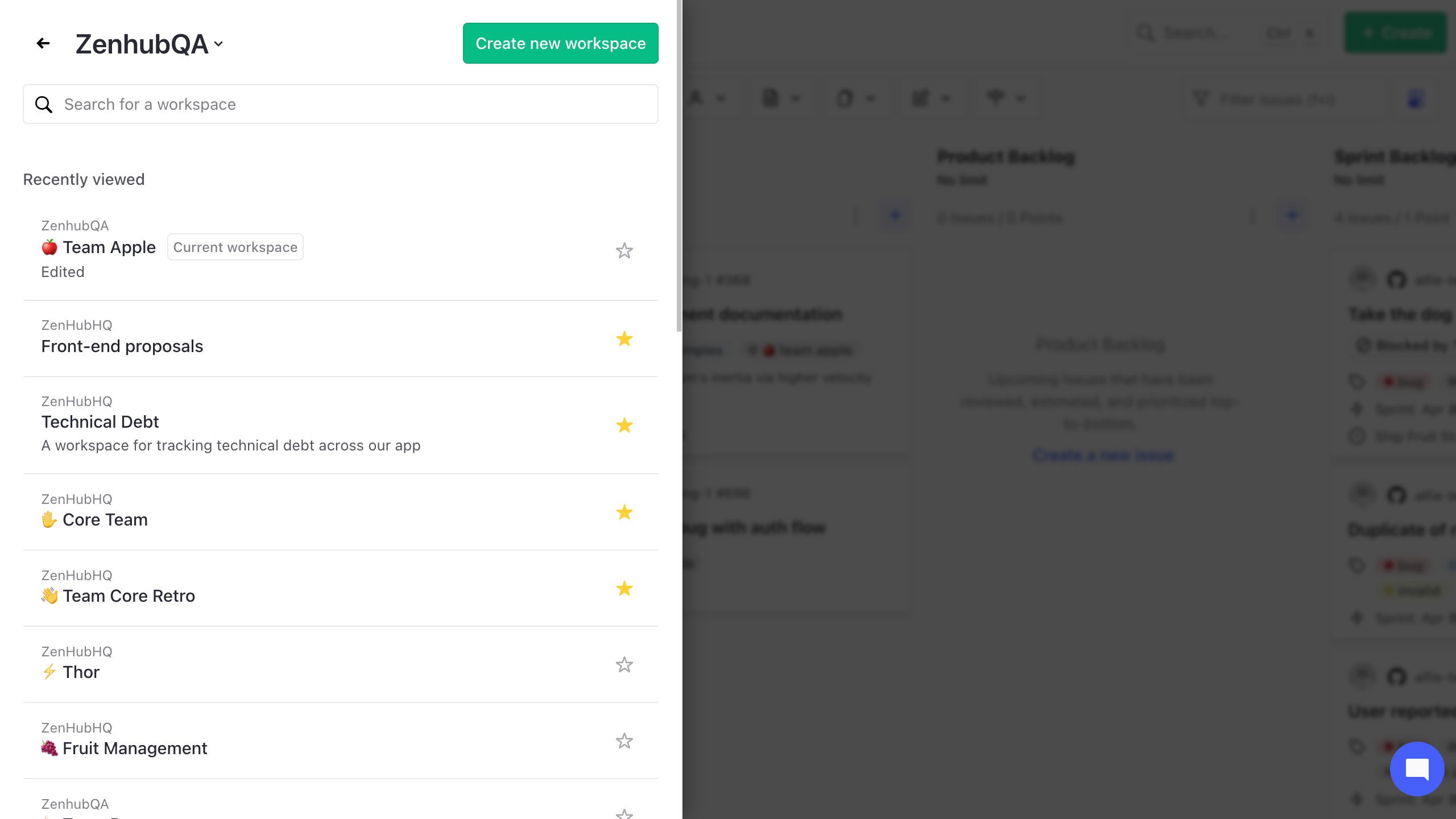Image resolution: width=1456 pixels, height=819 pixels.
Task: Star the Thor workspace
Action: click(x=624, y=665)
